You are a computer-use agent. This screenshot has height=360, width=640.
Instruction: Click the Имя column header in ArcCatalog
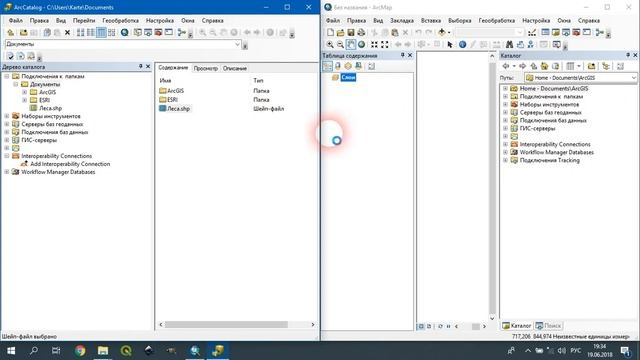(165, 81)
